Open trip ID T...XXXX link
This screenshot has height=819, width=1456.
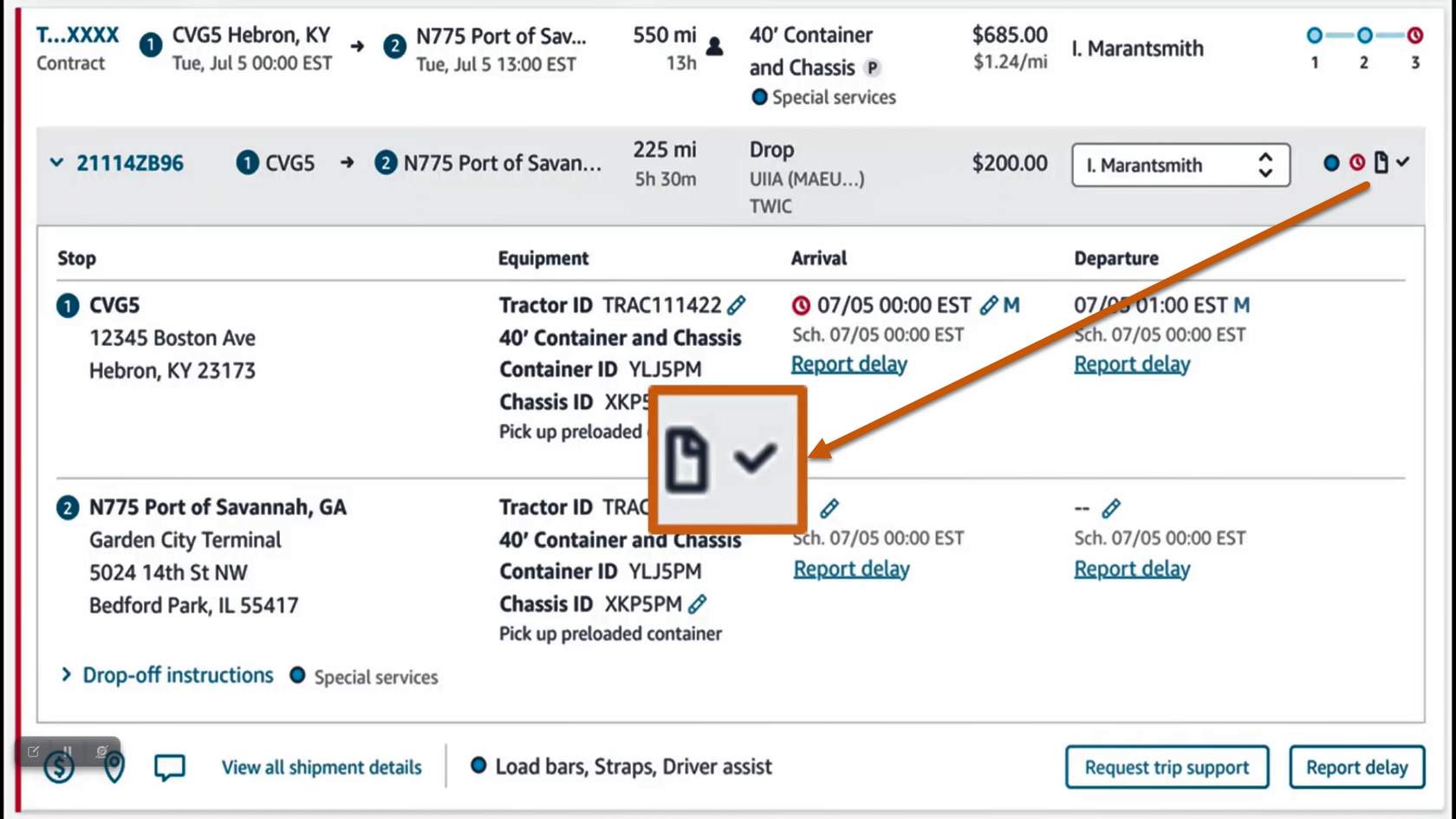click(x=77, y=36)
